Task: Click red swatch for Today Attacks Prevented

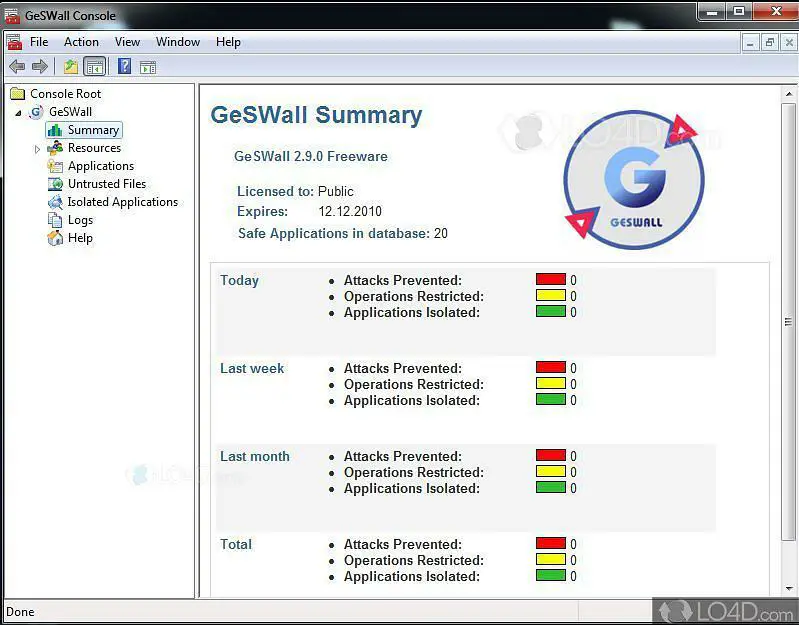Action: tap(551, 279)
